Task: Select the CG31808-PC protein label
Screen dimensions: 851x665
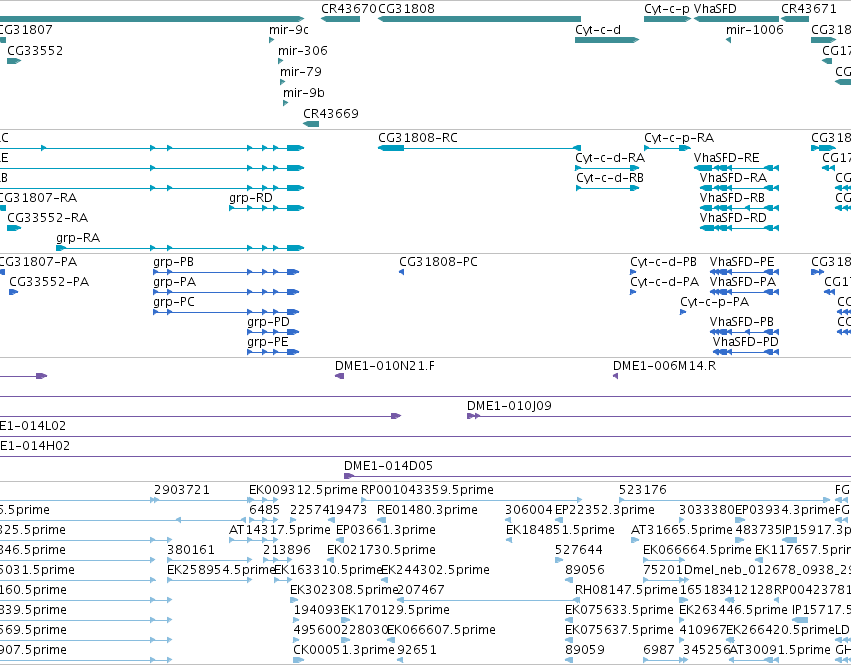Action: point(439,262)
